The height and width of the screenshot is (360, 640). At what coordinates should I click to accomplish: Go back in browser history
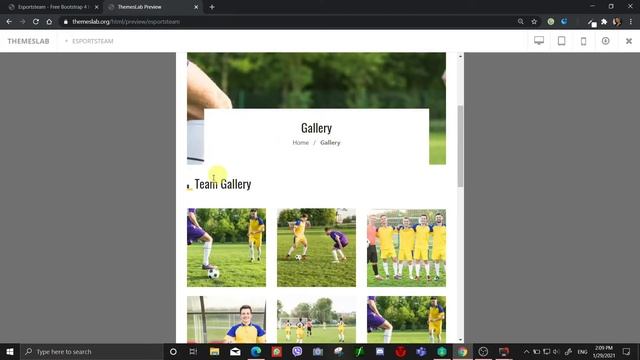tap(9, 22)
